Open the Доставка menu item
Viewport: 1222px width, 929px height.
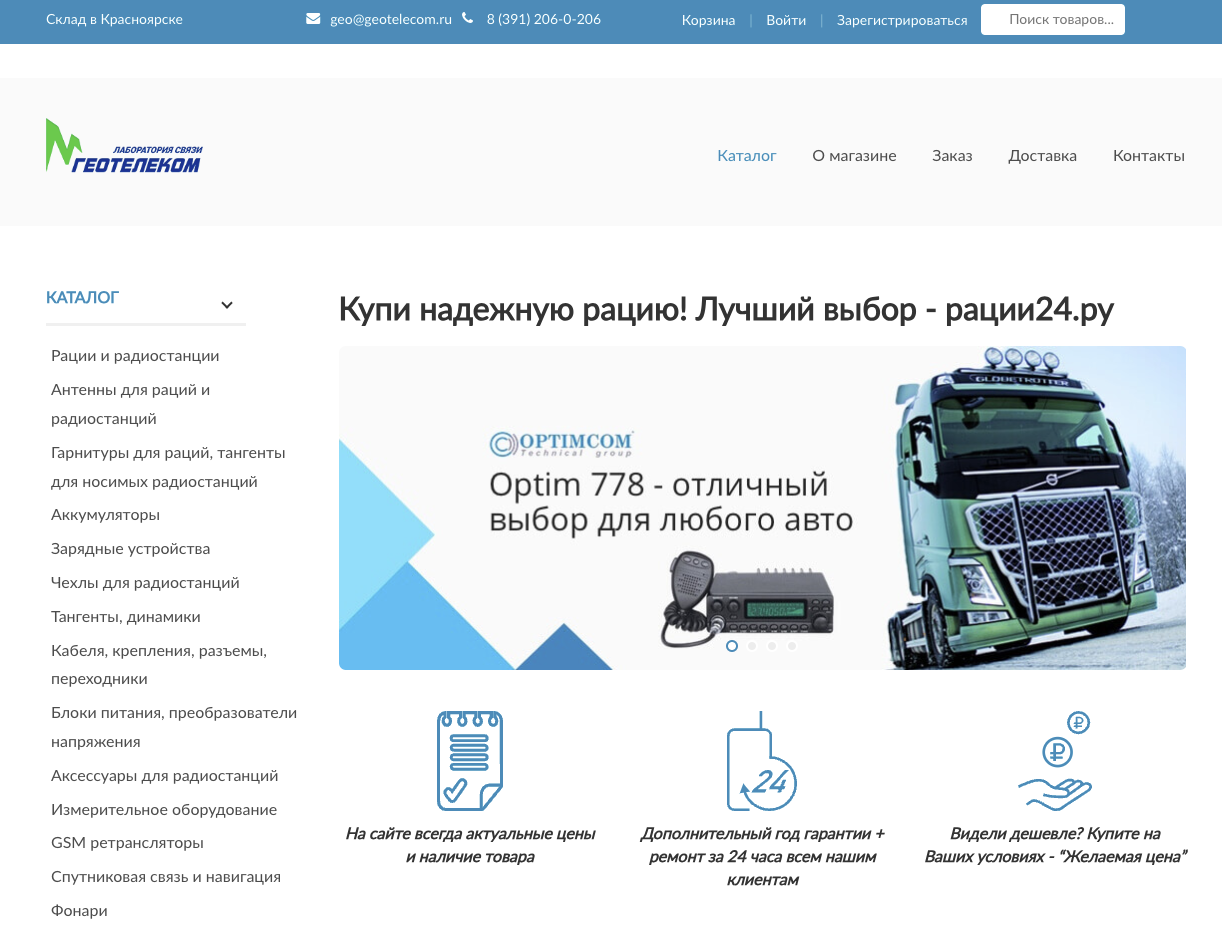point(1043,156)
